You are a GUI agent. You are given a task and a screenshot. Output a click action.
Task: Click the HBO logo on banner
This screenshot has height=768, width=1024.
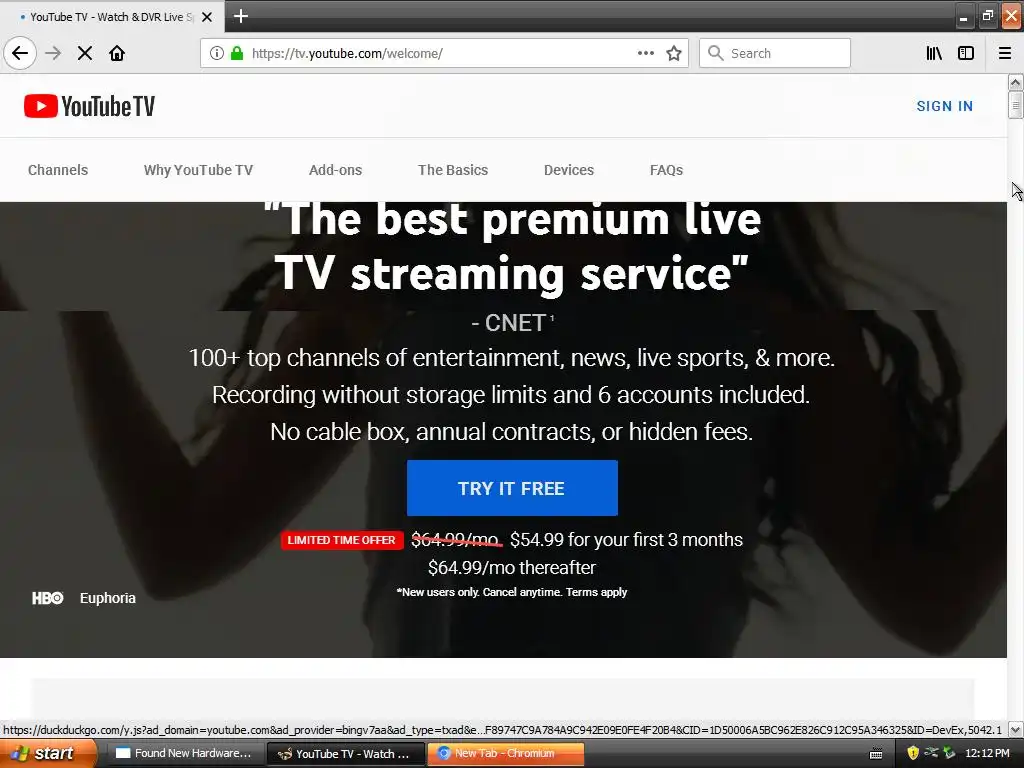click(48, 598)
